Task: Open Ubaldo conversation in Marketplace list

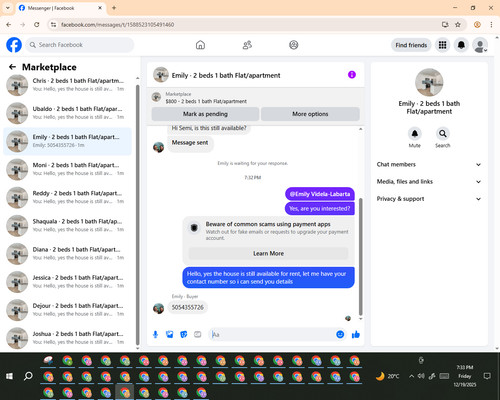Action: [x=68, y=113]
